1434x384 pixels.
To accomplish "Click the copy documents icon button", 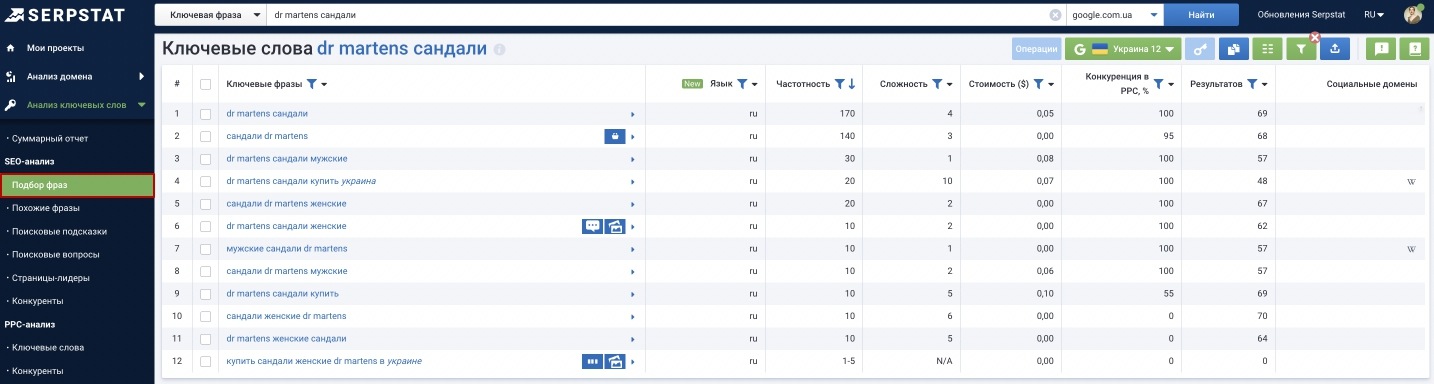I will click(1234, 48).
